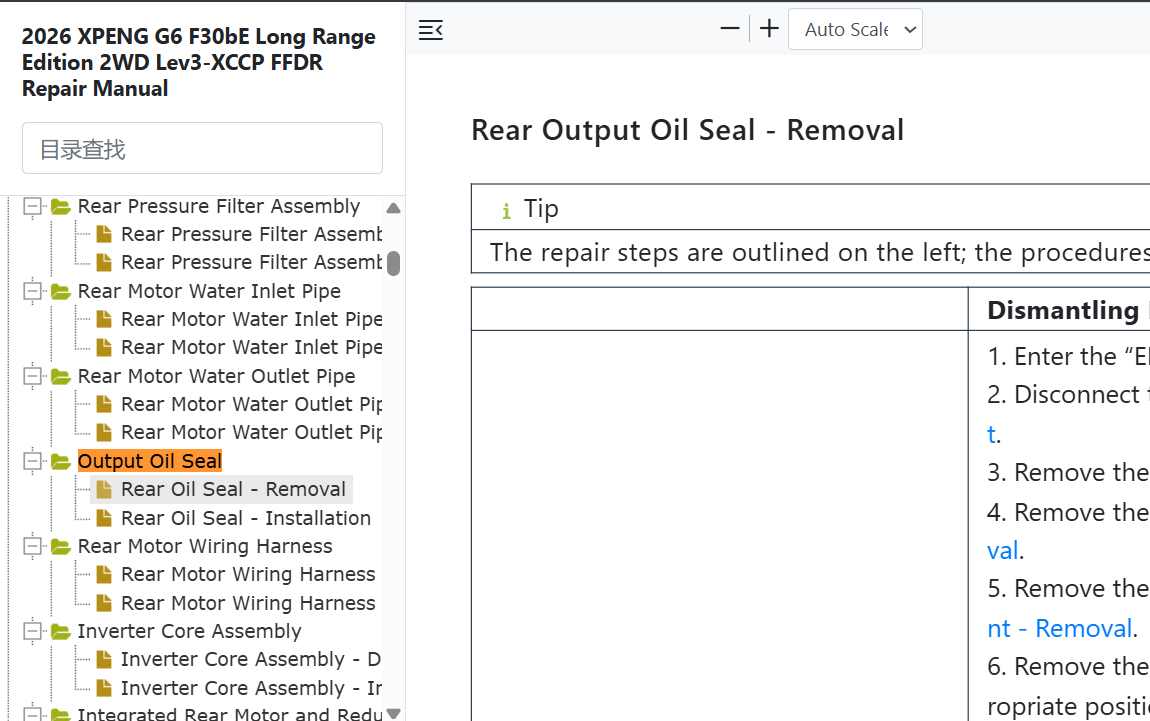Click the 2026 XPENG G6 Repair Manual title
The height and width of the screenshot is (721, 1150).
coord(198,62)
